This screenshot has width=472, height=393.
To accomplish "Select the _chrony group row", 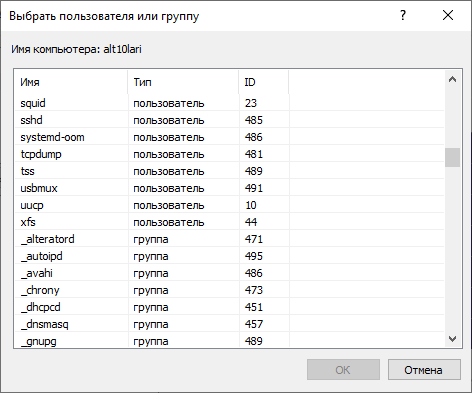I will pyautogui.click(x=229, y=290).
